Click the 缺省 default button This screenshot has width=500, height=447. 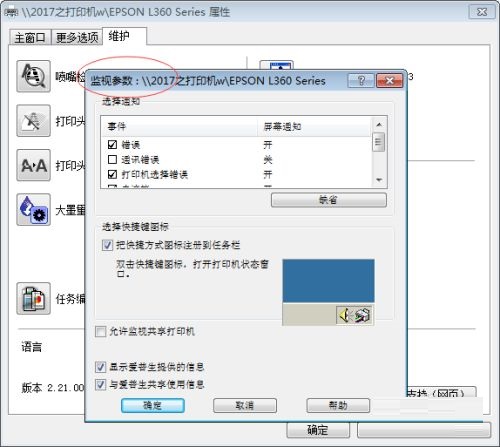click(x=329, y=200)
